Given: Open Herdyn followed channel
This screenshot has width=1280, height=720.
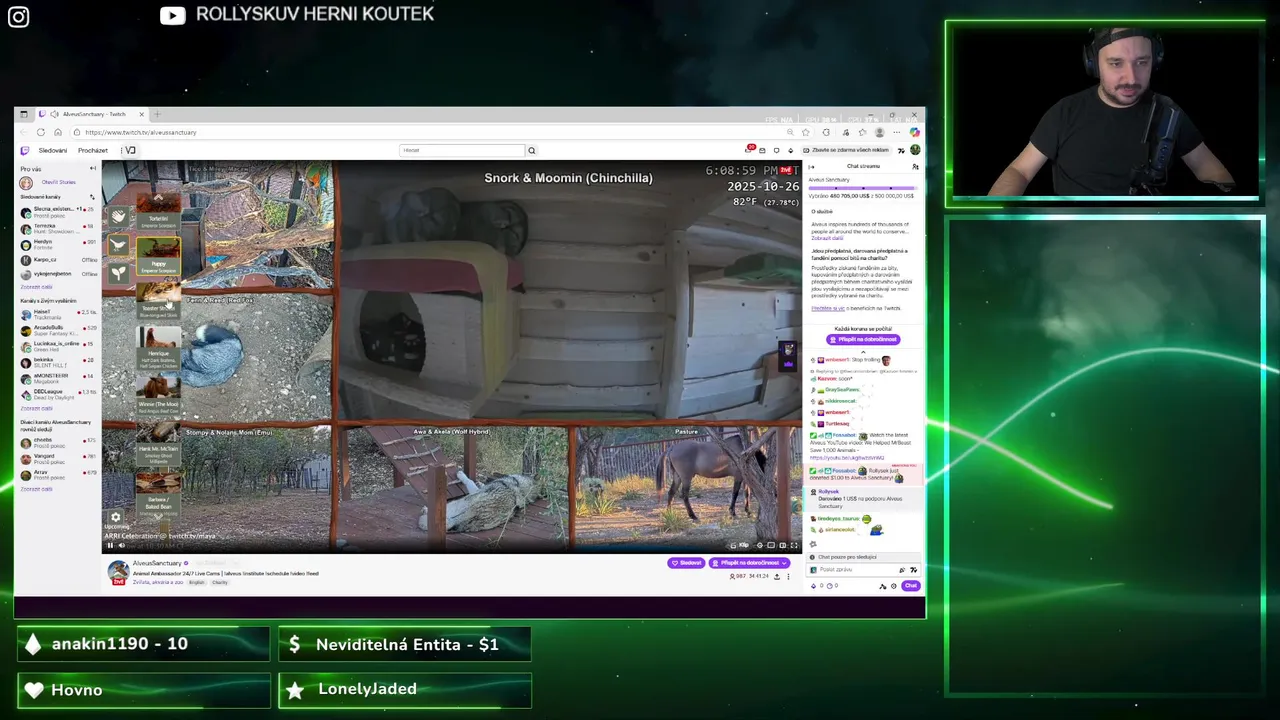Looking at the screenshot, I should point(58,245).
